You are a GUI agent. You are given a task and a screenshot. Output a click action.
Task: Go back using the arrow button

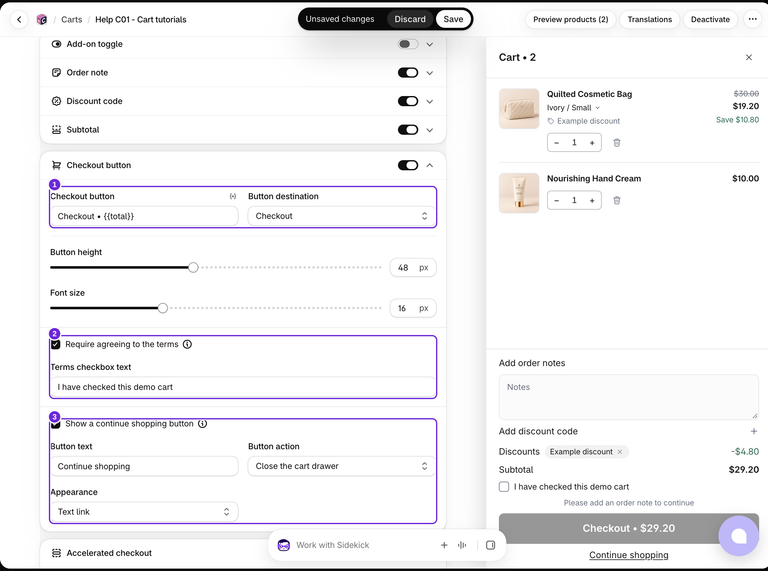click(19, 20)
